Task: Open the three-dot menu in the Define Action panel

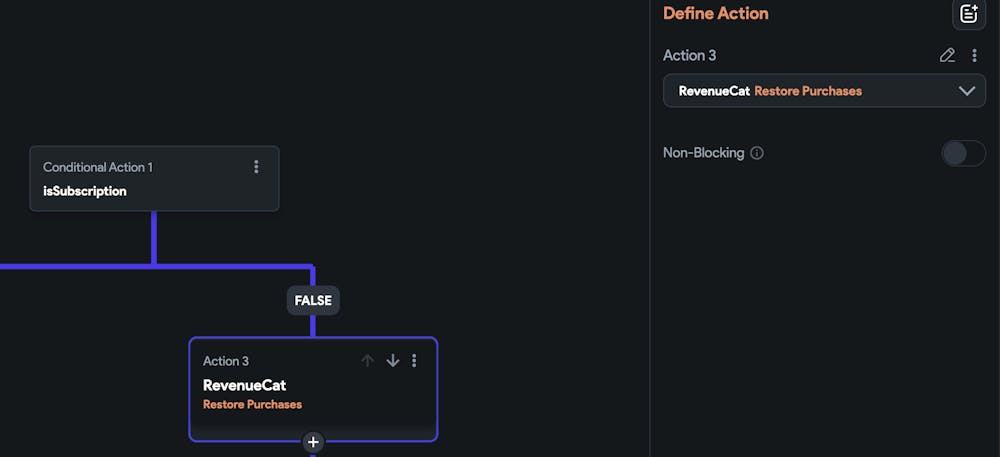Action: pos(975,56)
